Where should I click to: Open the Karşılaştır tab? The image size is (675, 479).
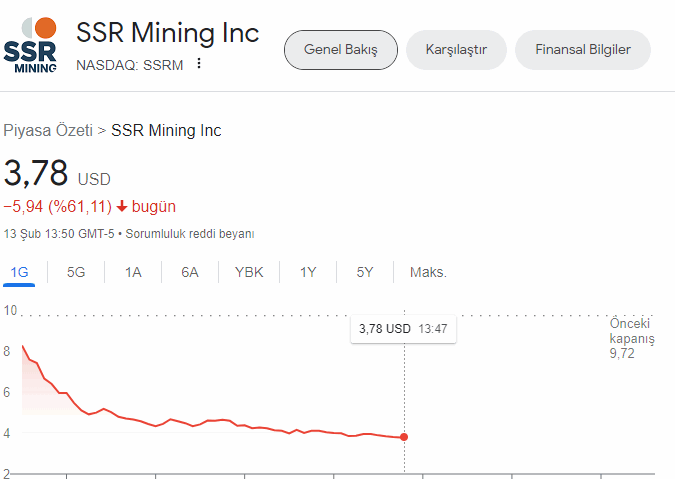pos(456,50)
